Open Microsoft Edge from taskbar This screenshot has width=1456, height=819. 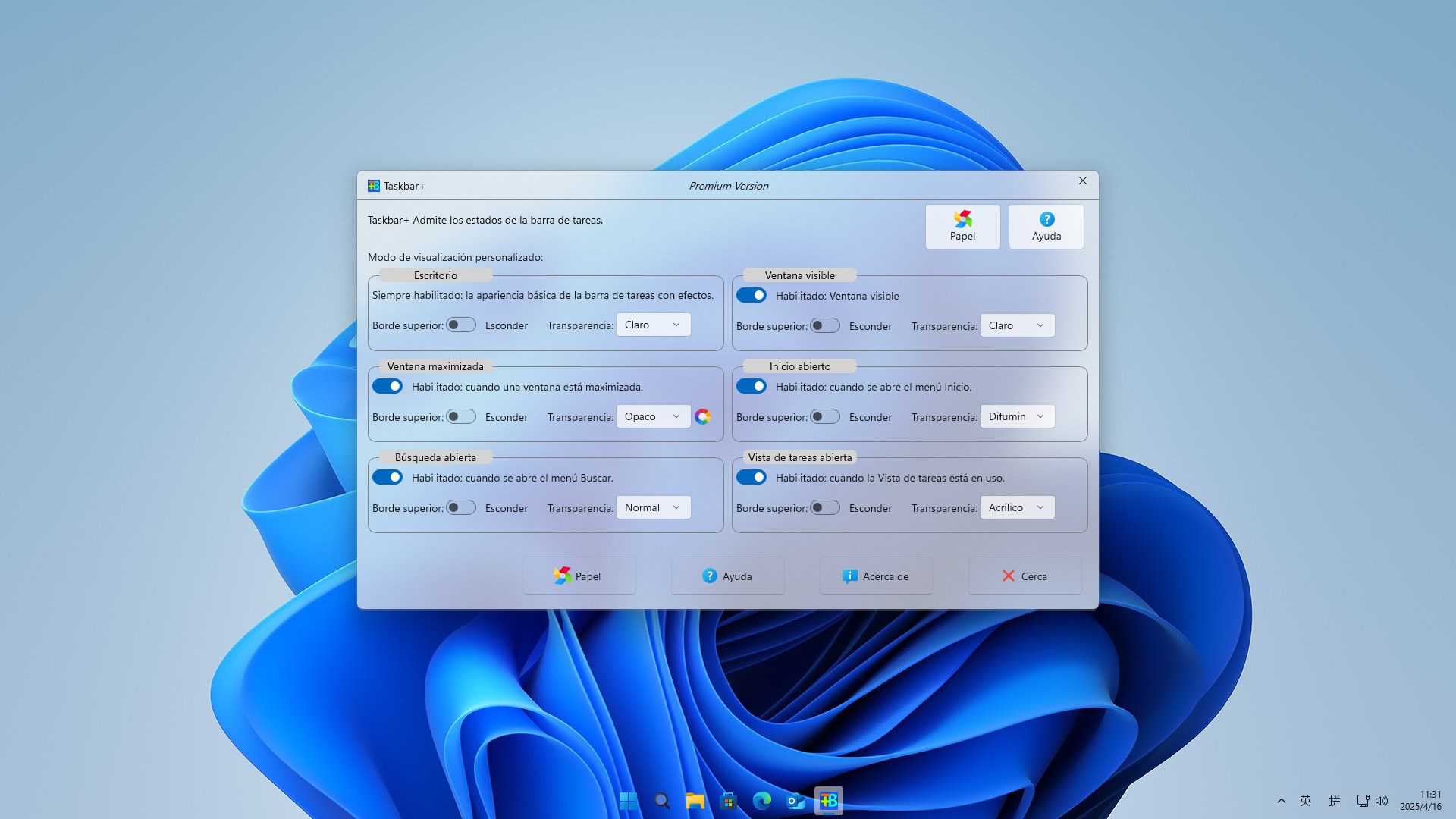click(x=762, y=801)
